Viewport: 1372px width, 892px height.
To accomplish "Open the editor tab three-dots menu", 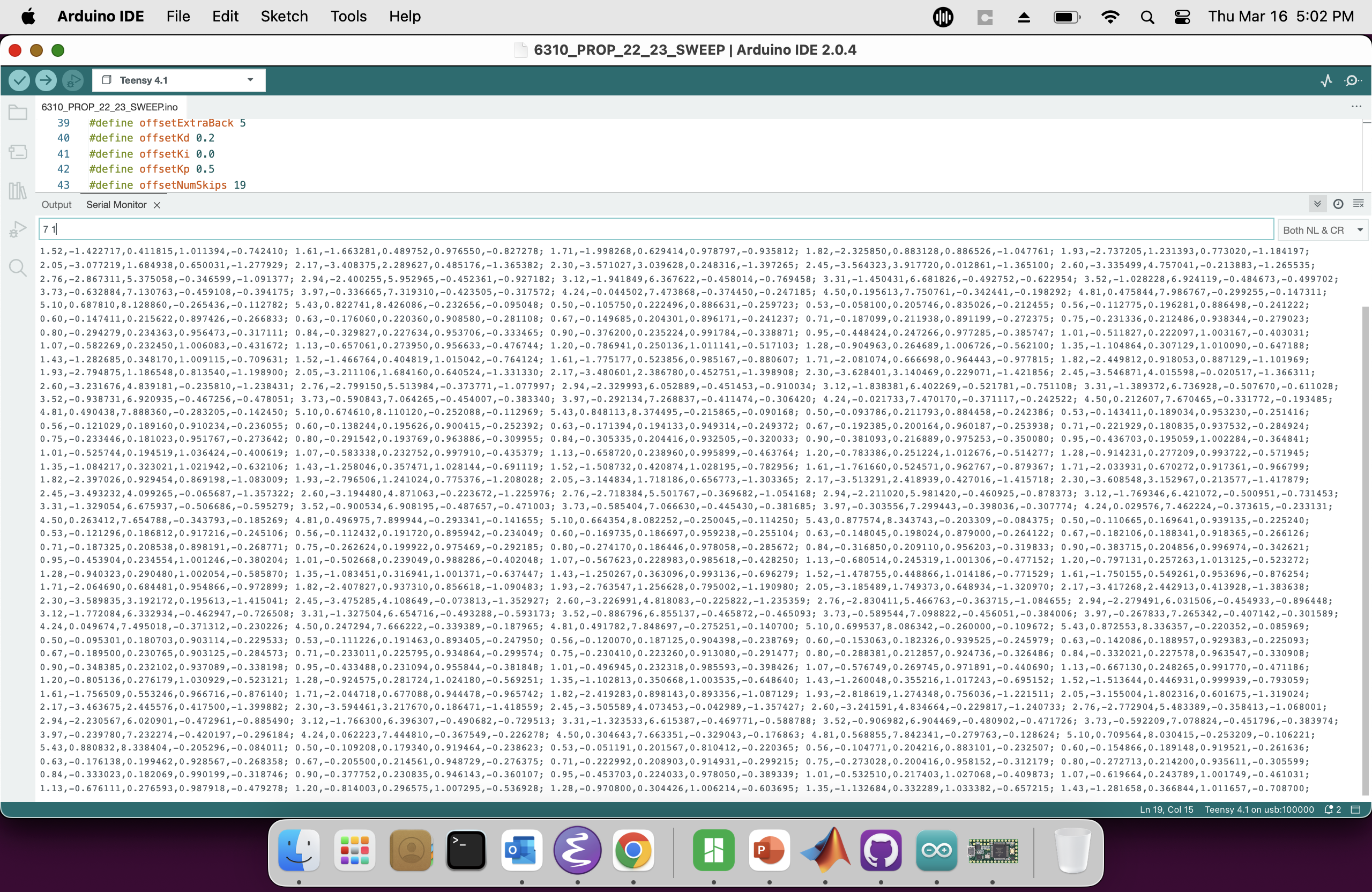I will 1356,107.
